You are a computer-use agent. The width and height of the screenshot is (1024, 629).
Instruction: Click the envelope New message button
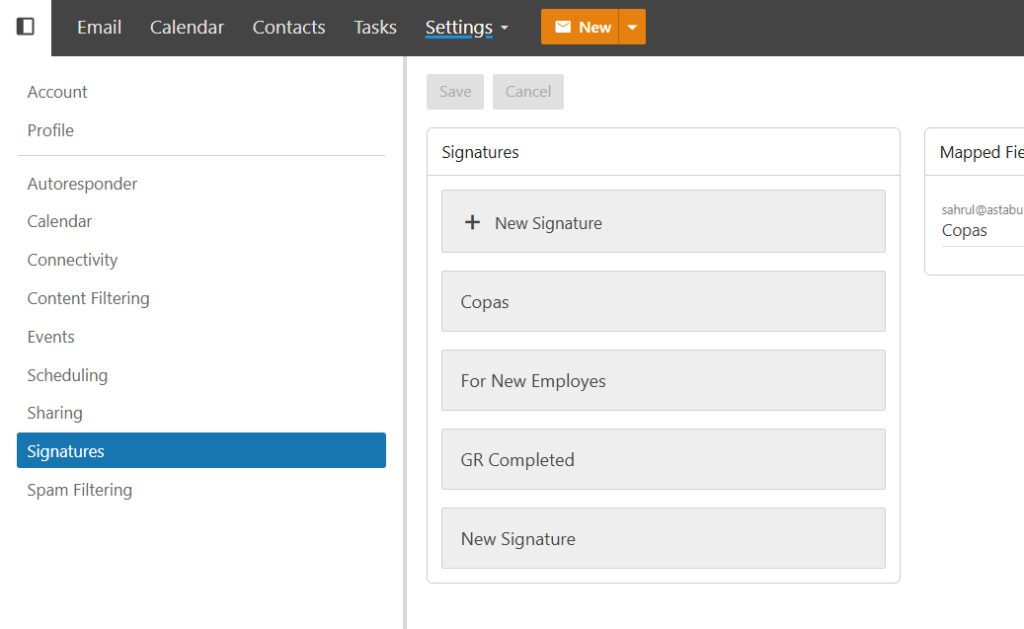pos(580,27)
